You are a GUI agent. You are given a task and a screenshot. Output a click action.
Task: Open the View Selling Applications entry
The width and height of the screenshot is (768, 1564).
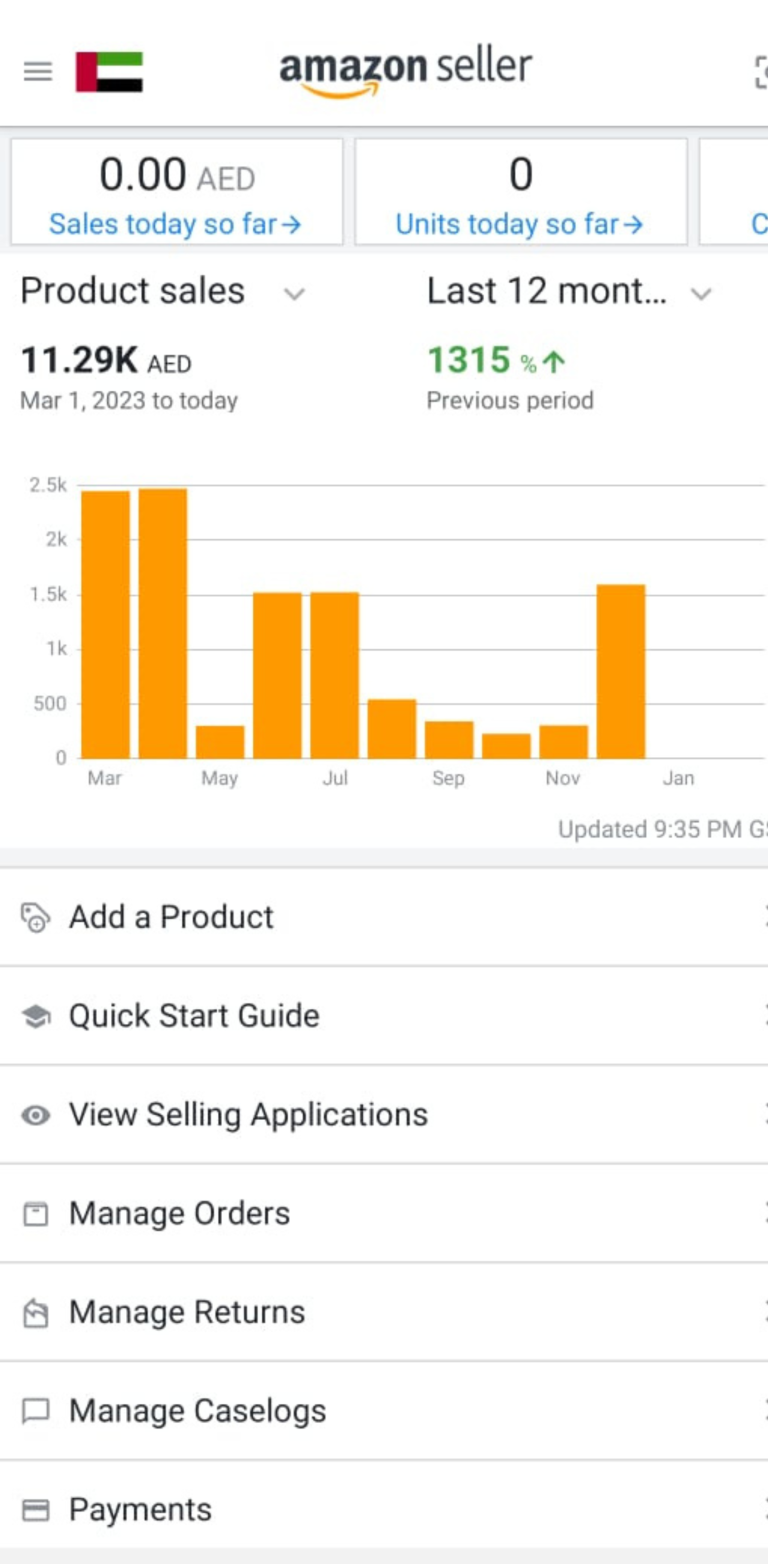click(x=384, y=1115)
